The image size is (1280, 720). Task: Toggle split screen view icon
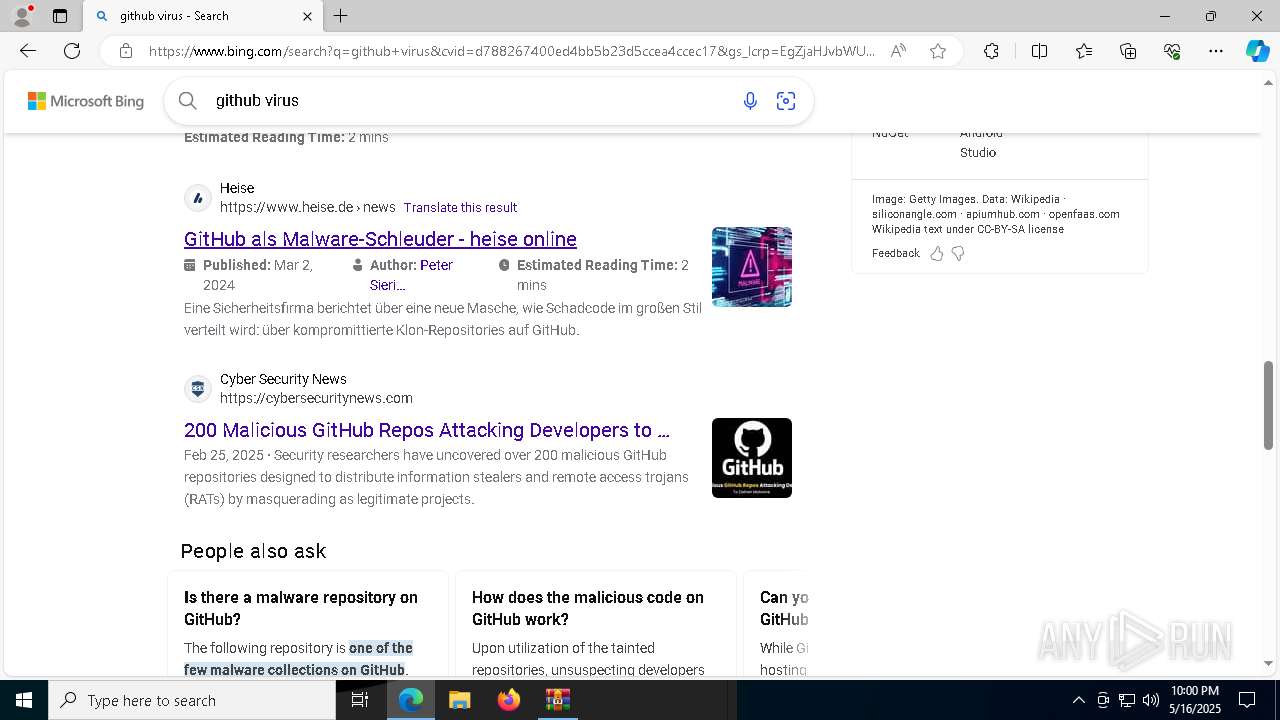[1039, 51]
